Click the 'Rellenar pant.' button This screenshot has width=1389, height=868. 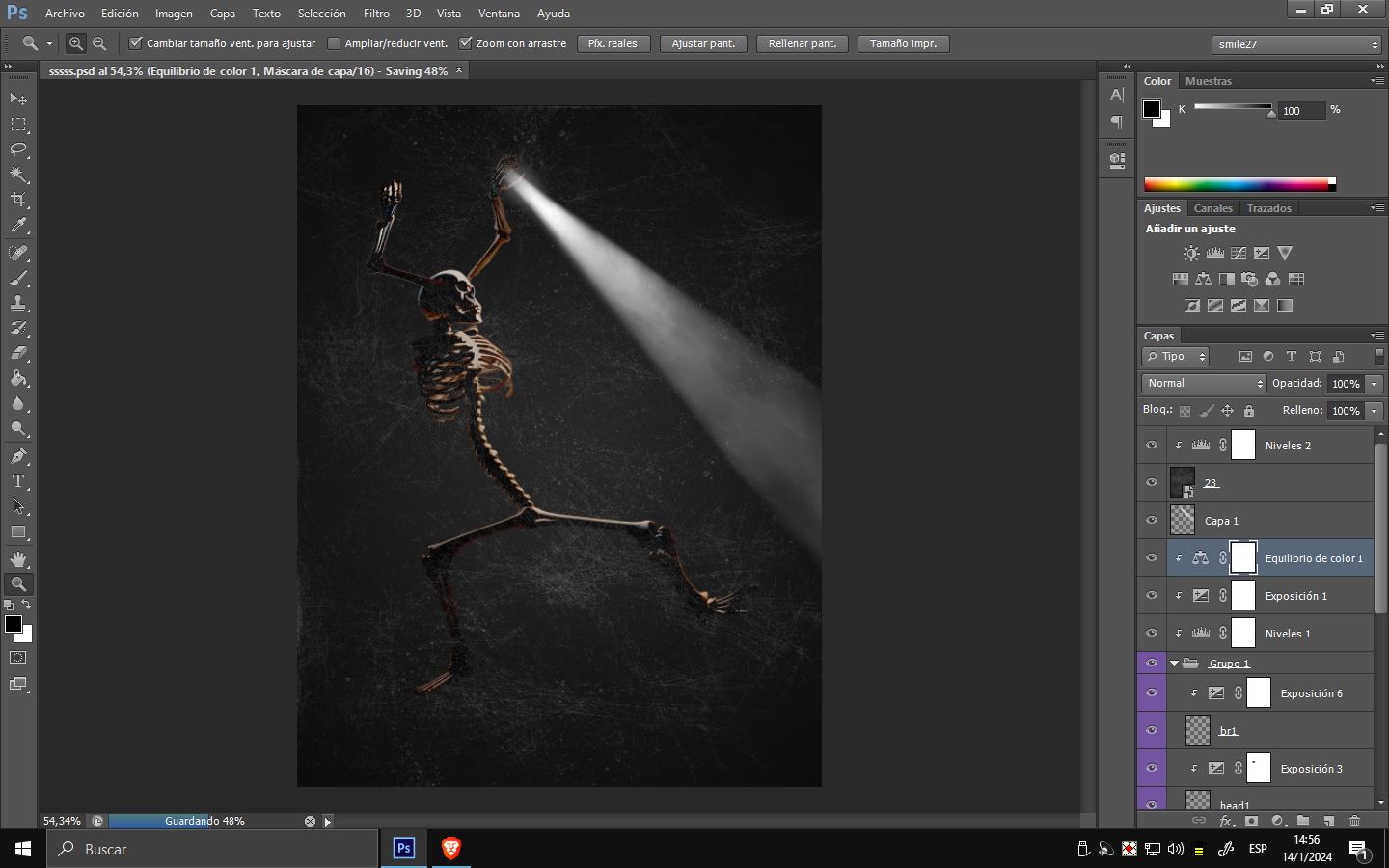pyautogui.click(x=803, y=43)
